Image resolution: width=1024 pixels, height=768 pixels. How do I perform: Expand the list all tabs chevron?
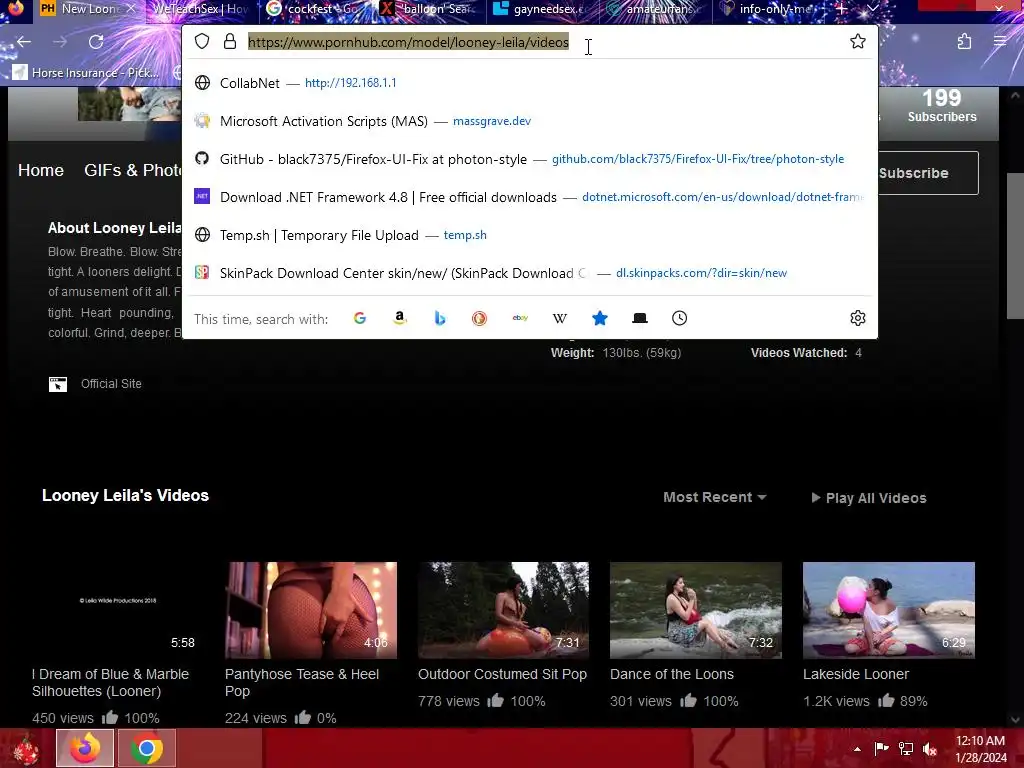pyautogui.click(x=872, y=9)
